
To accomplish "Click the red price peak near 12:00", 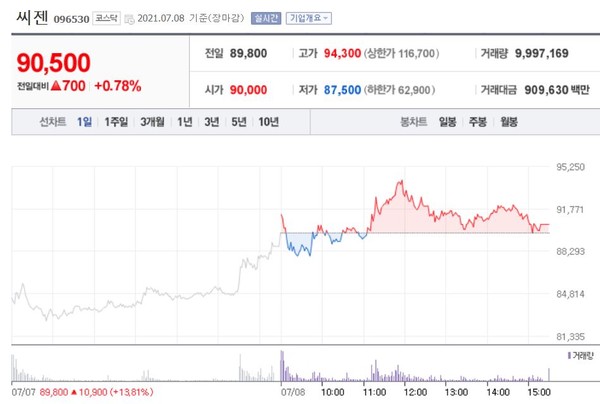I will (x=400, y=183).
